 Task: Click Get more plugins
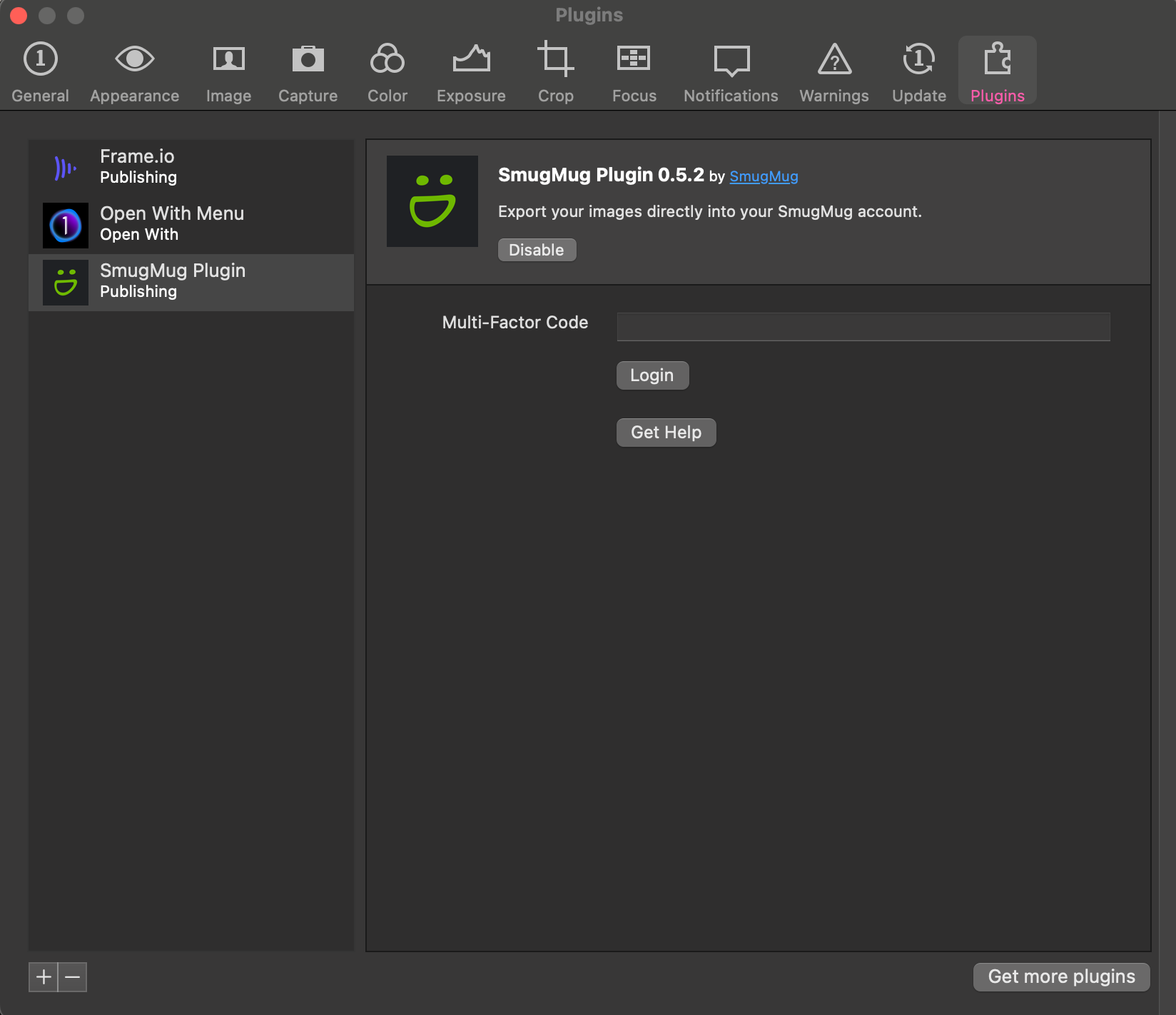pyautogui.click(x=1060, y=976)
